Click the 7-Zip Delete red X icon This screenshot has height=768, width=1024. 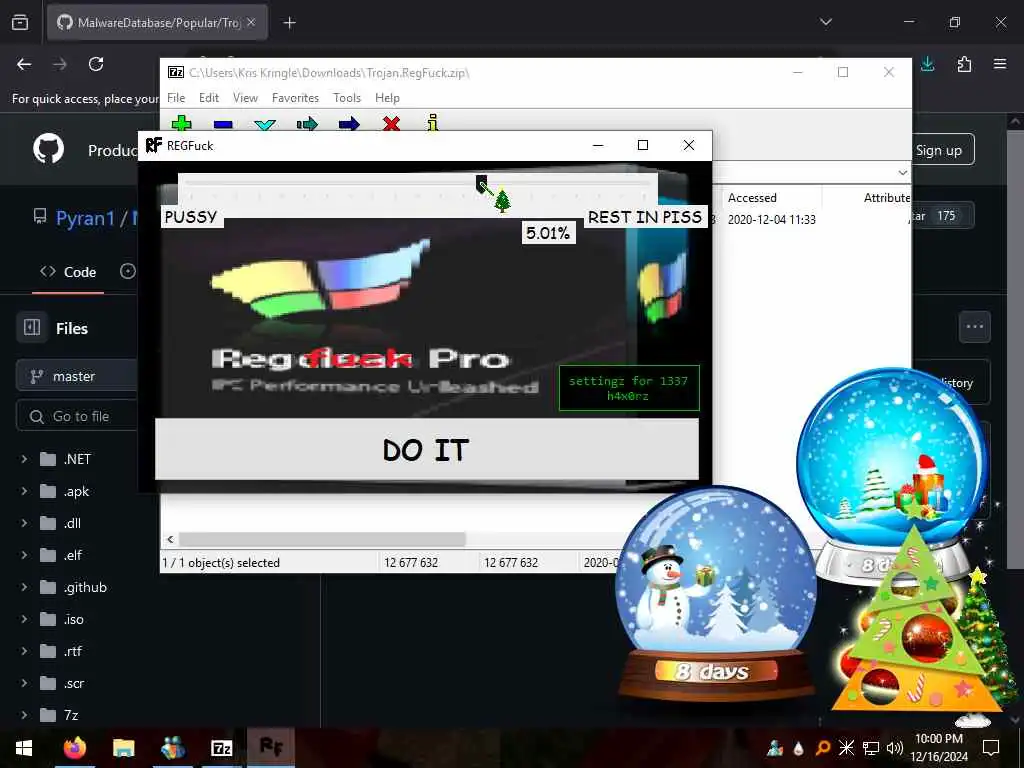[391, 123]
